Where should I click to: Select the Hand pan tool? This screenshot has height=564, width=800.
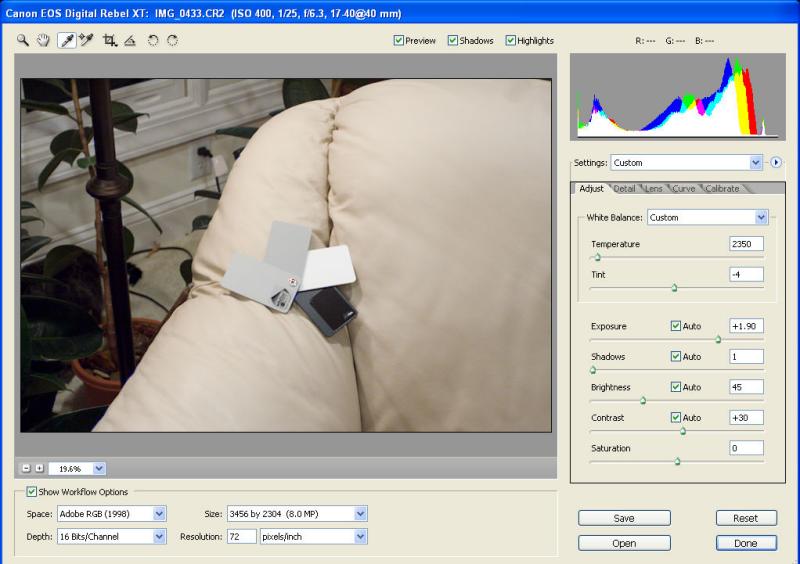point(44,40)
